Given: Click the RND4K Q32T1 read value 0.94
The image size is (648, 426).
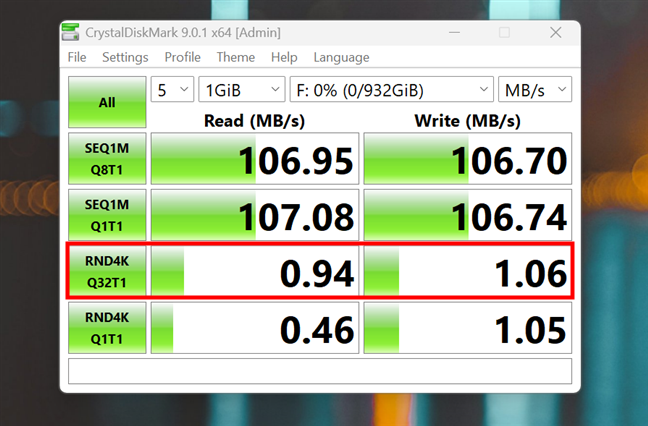Looking at the screenshot, I should [255, 271].
